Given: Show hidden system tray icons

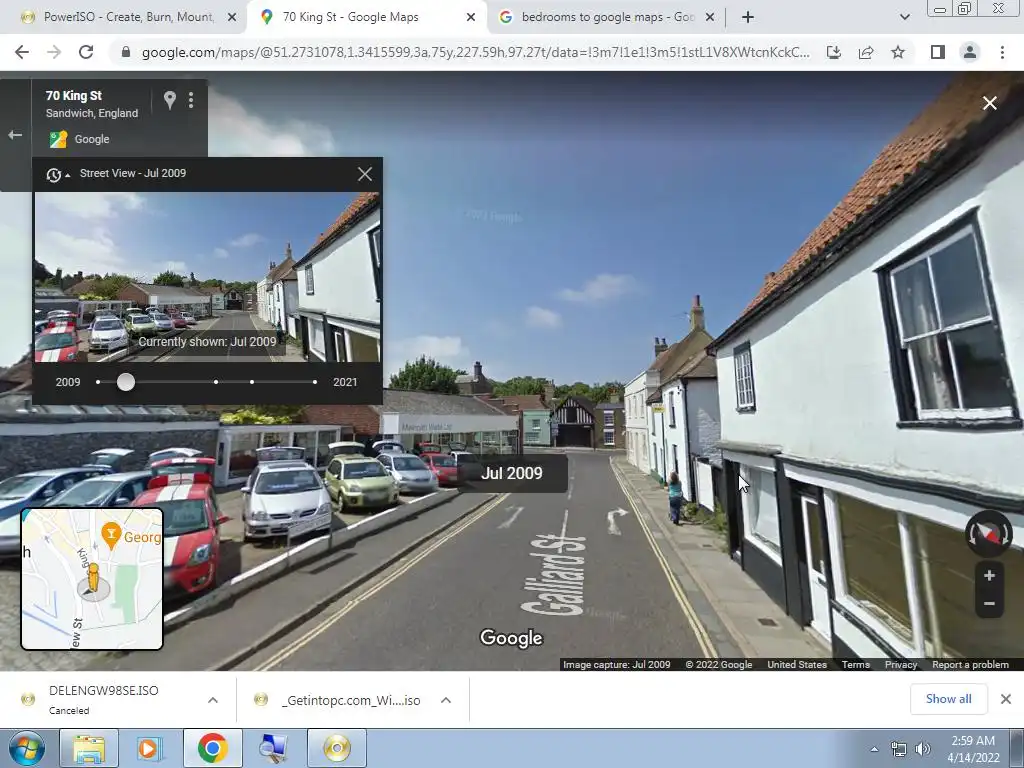Looking at the screenshot, I should (874, 749).
